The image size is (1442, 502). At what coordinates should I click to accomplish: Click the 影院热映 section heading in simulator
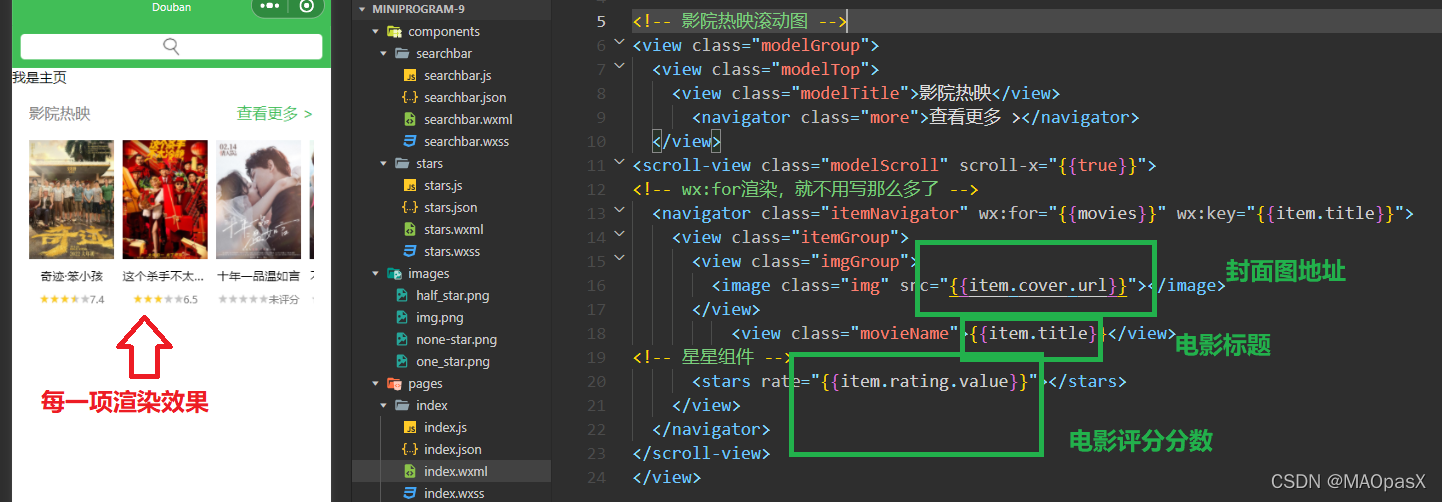59,114
